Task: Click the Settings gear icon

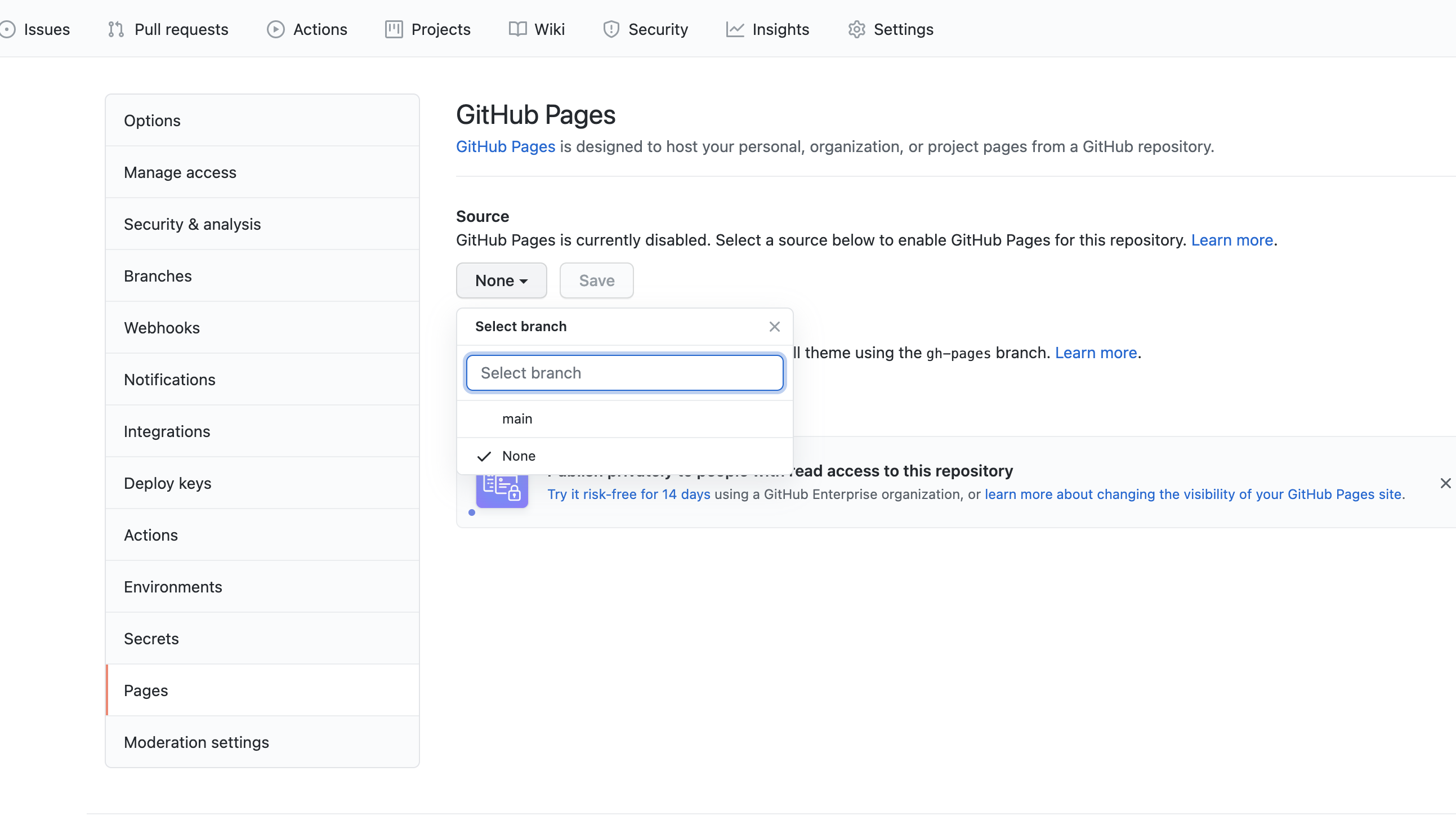Action: tap(856, 29)
